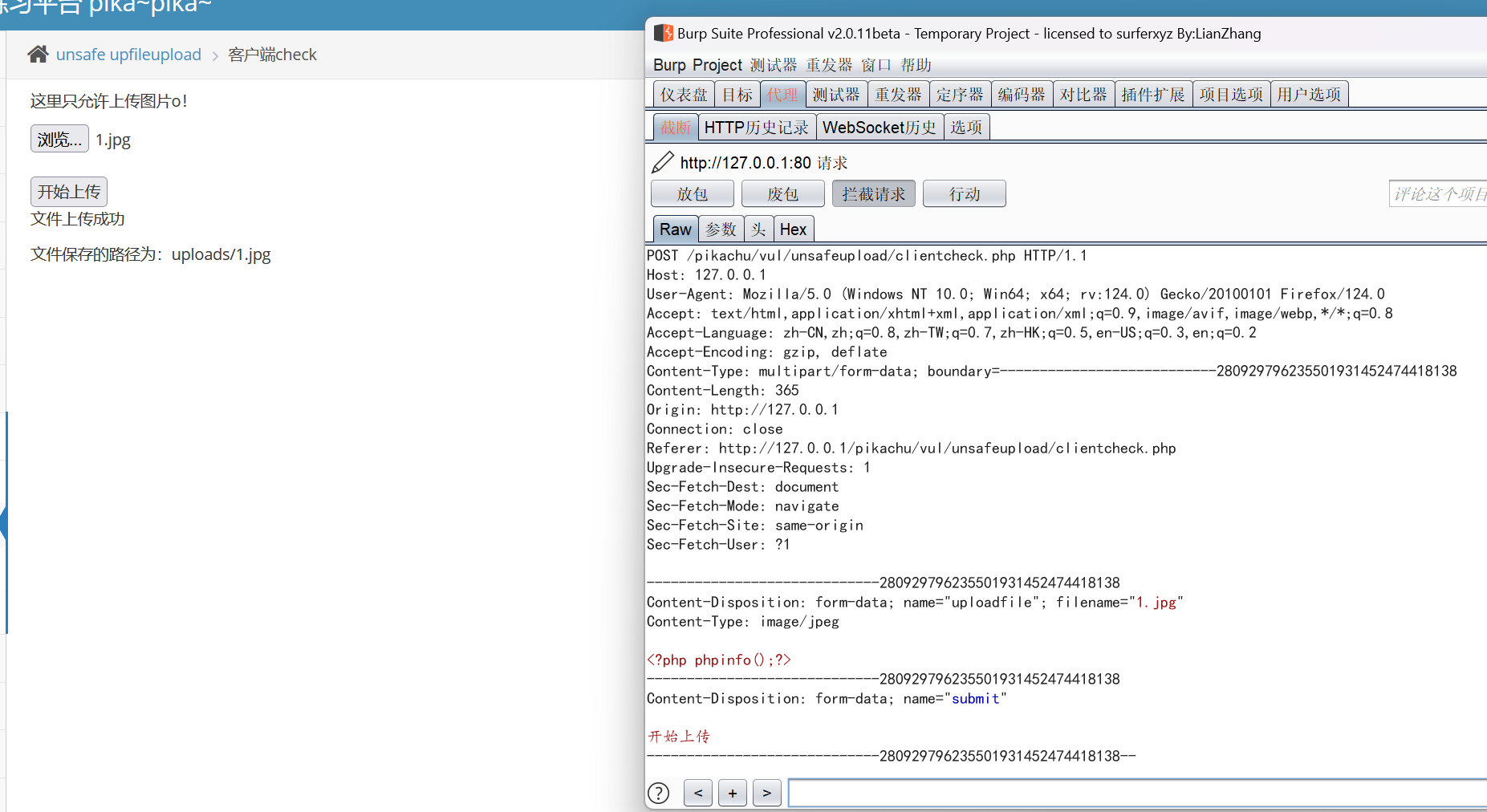Click the selected file name 1.jpg
1487x812 pixels.
(113, 140)
